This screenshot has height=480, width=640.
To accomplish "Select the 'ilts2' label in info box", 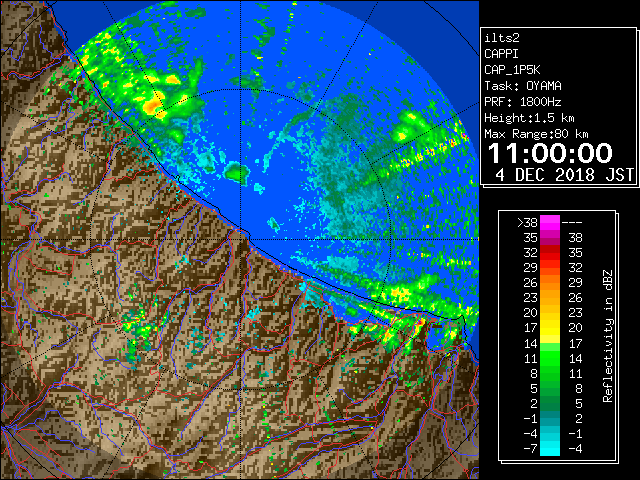I will tap(502, 38).
